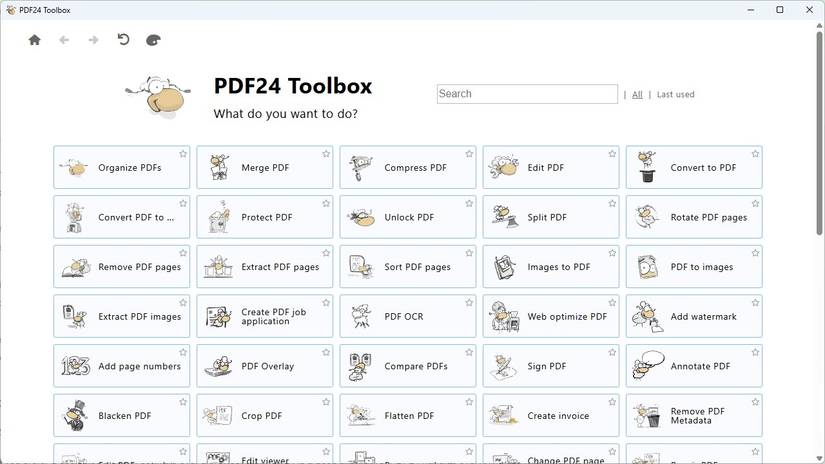Click into the Search input field
This screenshot has height=464, width=825.
point(527,94)
